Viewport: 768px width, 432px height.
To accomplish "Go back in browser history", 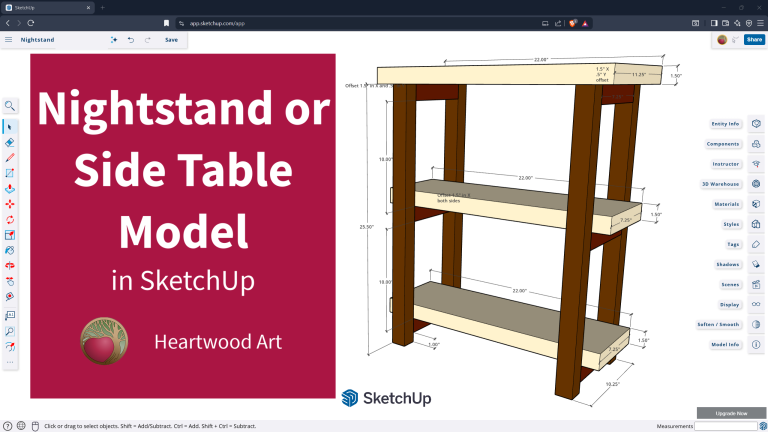I will pos(8,23).
